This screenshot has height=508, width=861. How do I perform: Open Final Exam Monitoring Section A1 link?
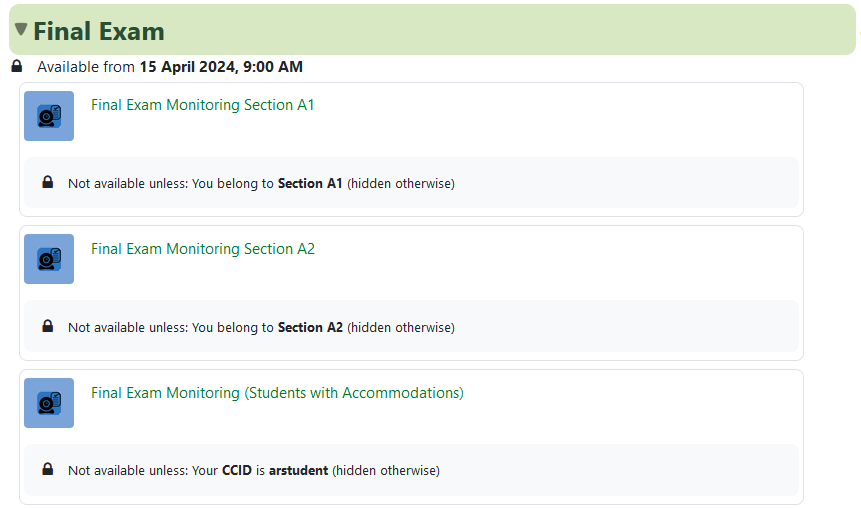click(x=202, y=105)
